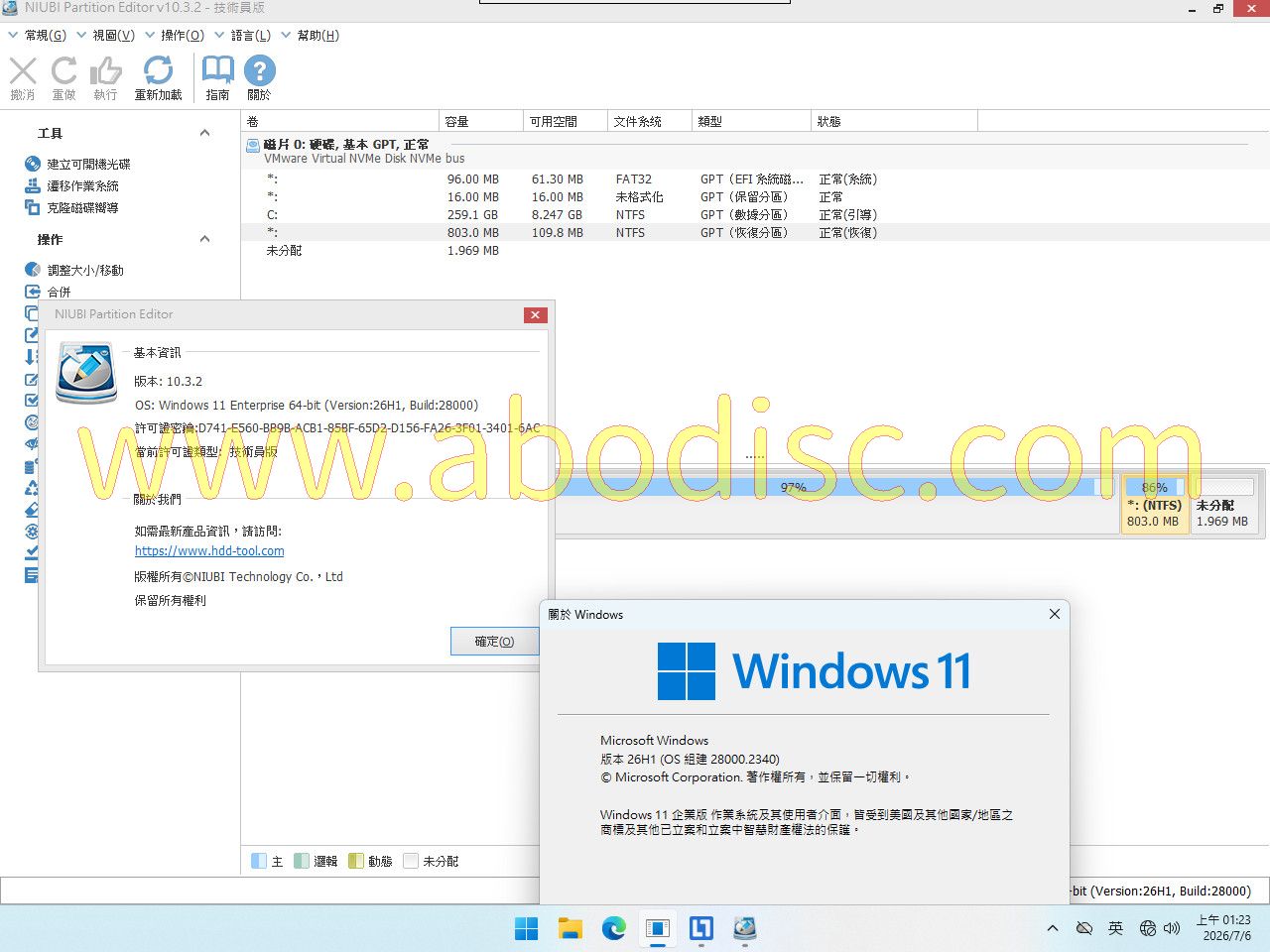Select the 803.0 MB NTFS partition block in disk map
Image resolution: width=1270 pixels, height=952 pixels.
(x=1155, y=504)
